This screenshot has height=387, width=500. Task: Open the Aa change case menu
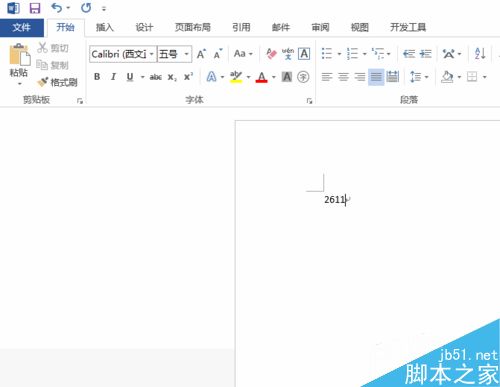243,54
